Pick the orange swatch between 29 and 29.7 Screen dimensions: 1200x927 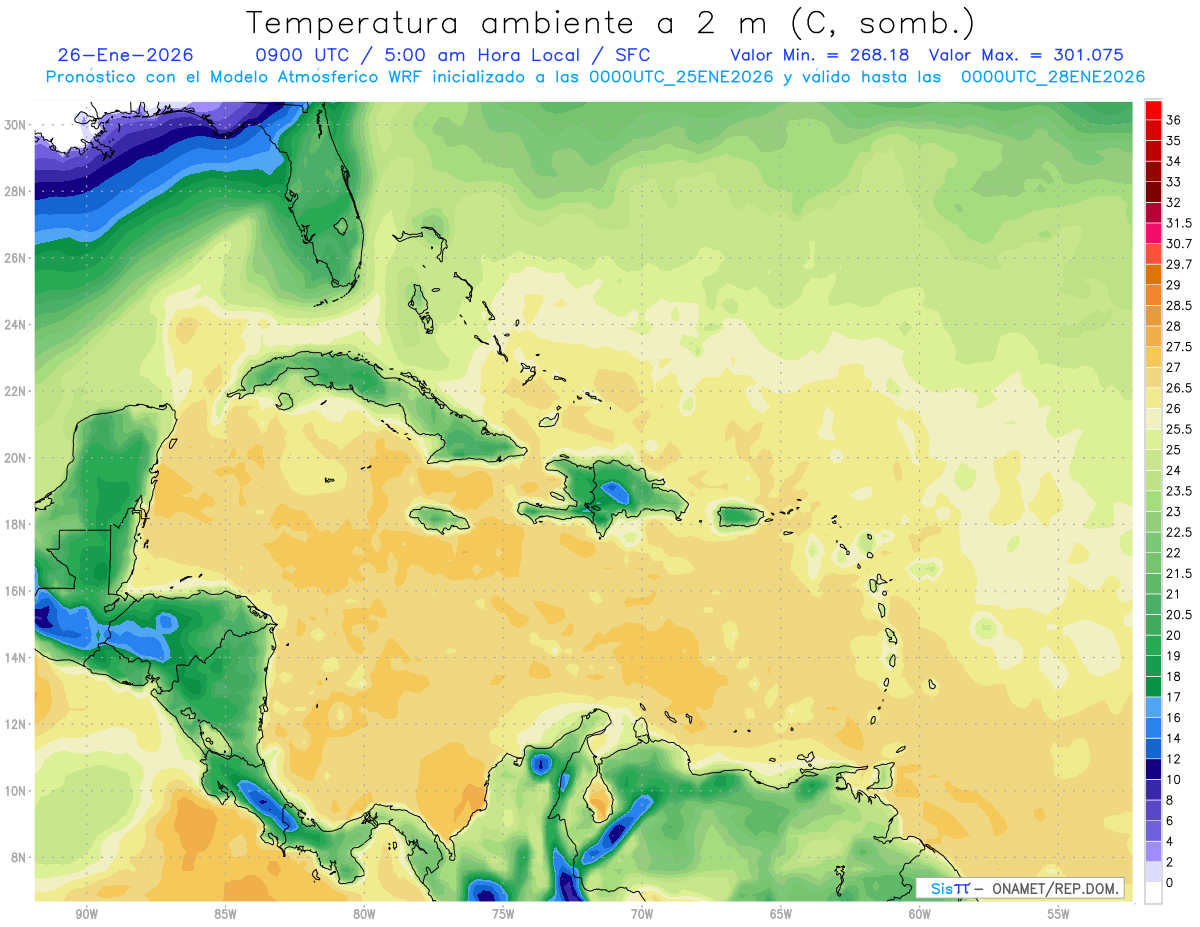click(x=1153, y=275)
